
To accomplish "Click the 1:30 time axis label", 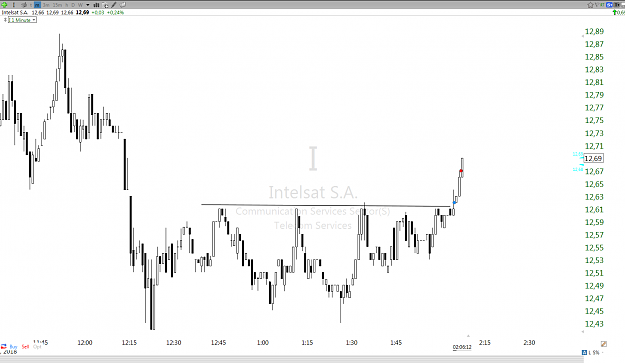I will [x=352, y=343].
